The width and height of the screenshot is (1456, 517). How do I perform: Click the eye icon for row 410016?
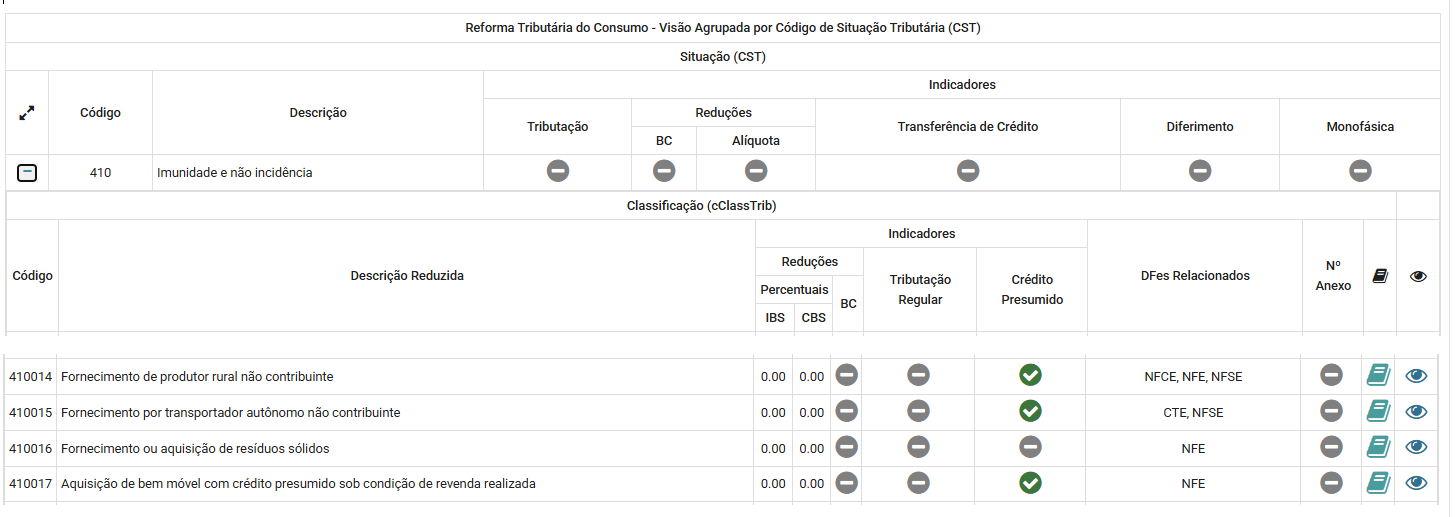click(x=1416, y=448)
